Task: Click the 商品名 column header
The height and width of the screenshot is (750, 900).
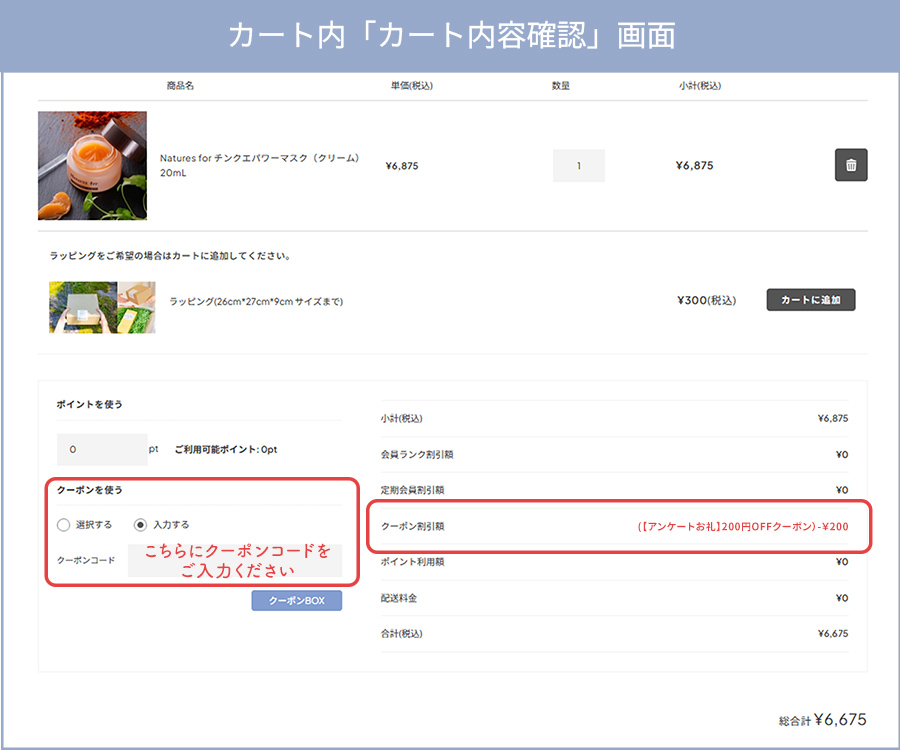Action: coord(180,86)
